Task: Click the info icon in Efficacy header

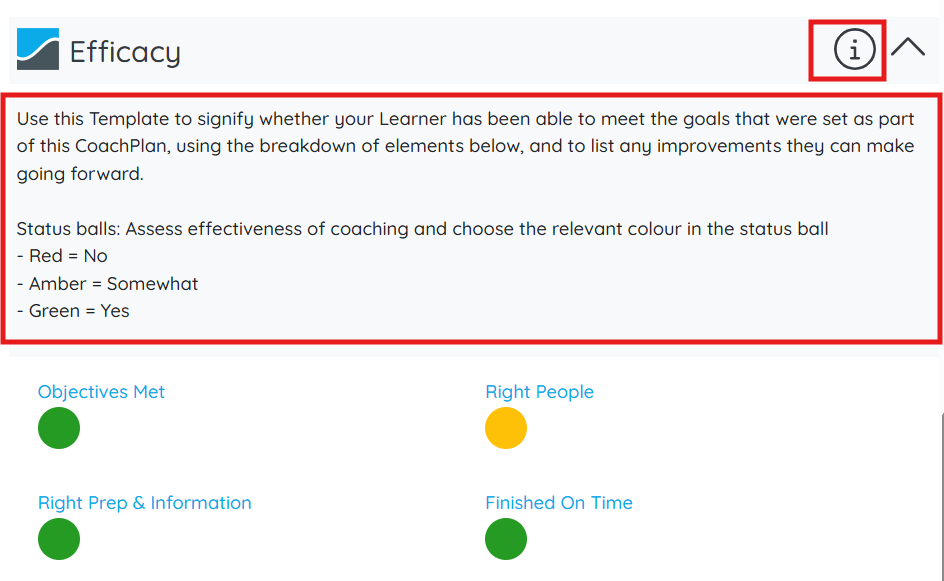Action: [854, 49]
